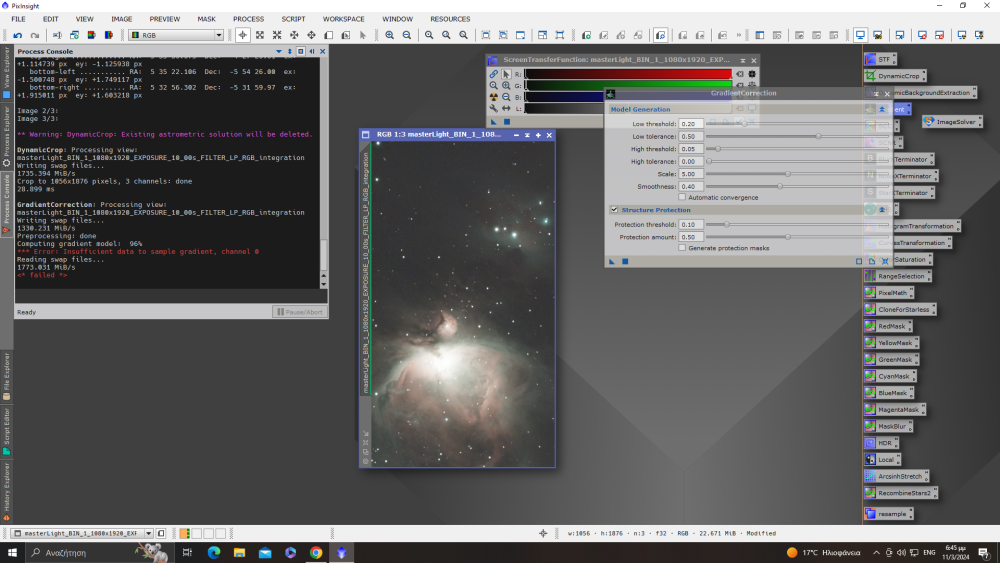Click the DynamicCrop process icon
This screenshot has height=563, width=1000.
[x=897, y=75]
